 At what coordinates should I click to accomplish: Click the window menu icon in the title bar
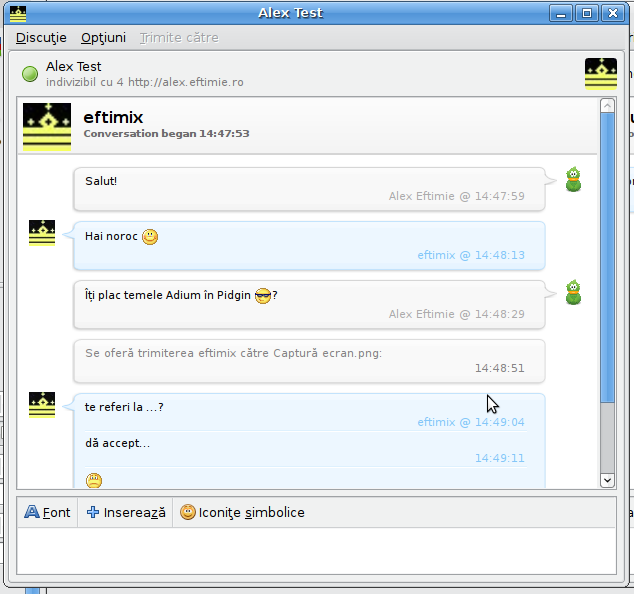click(x=18, y=13)
